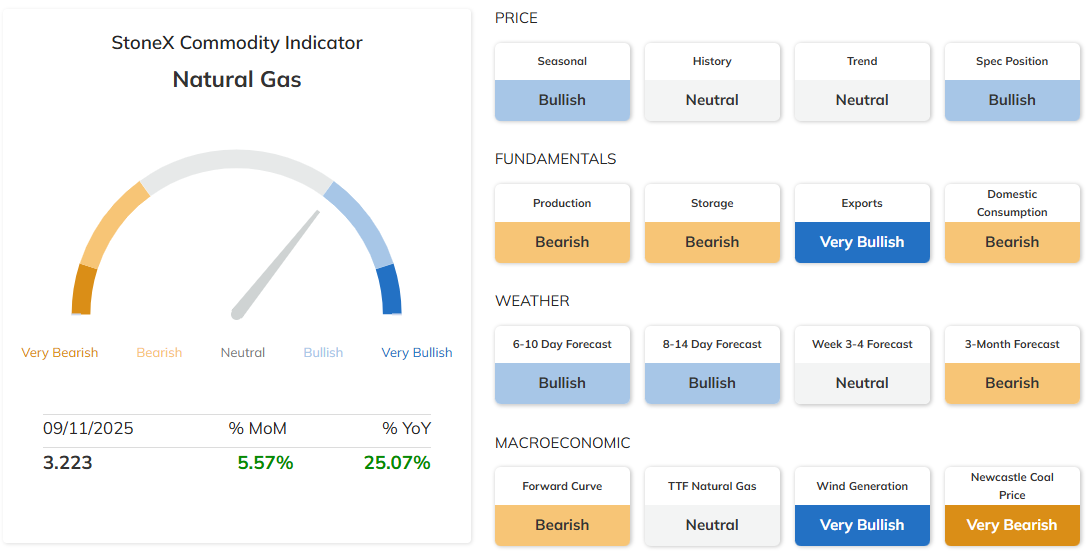1087x555 pixels.
Task: Click the grey Neutral gauge arc
Action: tap(236, 161)
